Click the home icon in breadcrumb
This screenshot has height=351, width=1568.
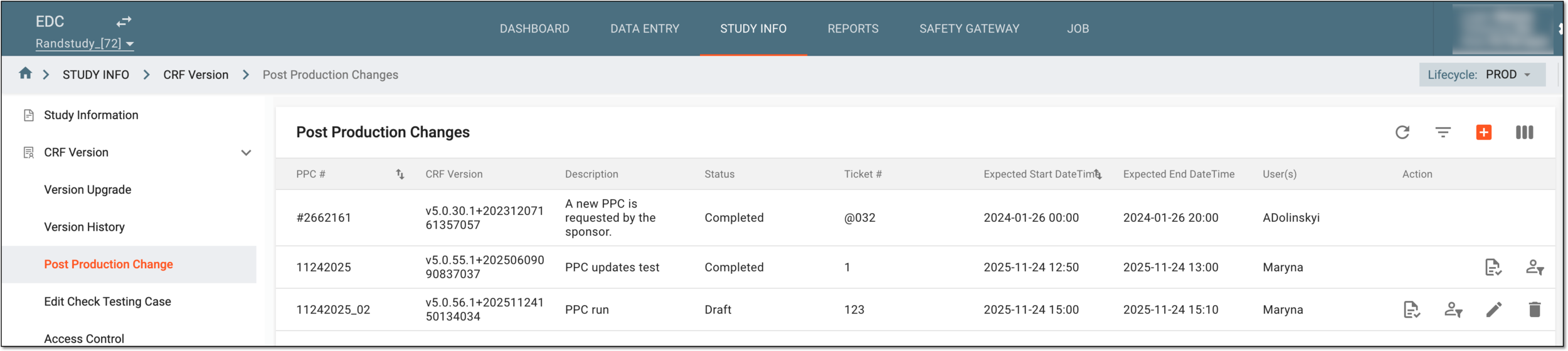pos(25,73)
